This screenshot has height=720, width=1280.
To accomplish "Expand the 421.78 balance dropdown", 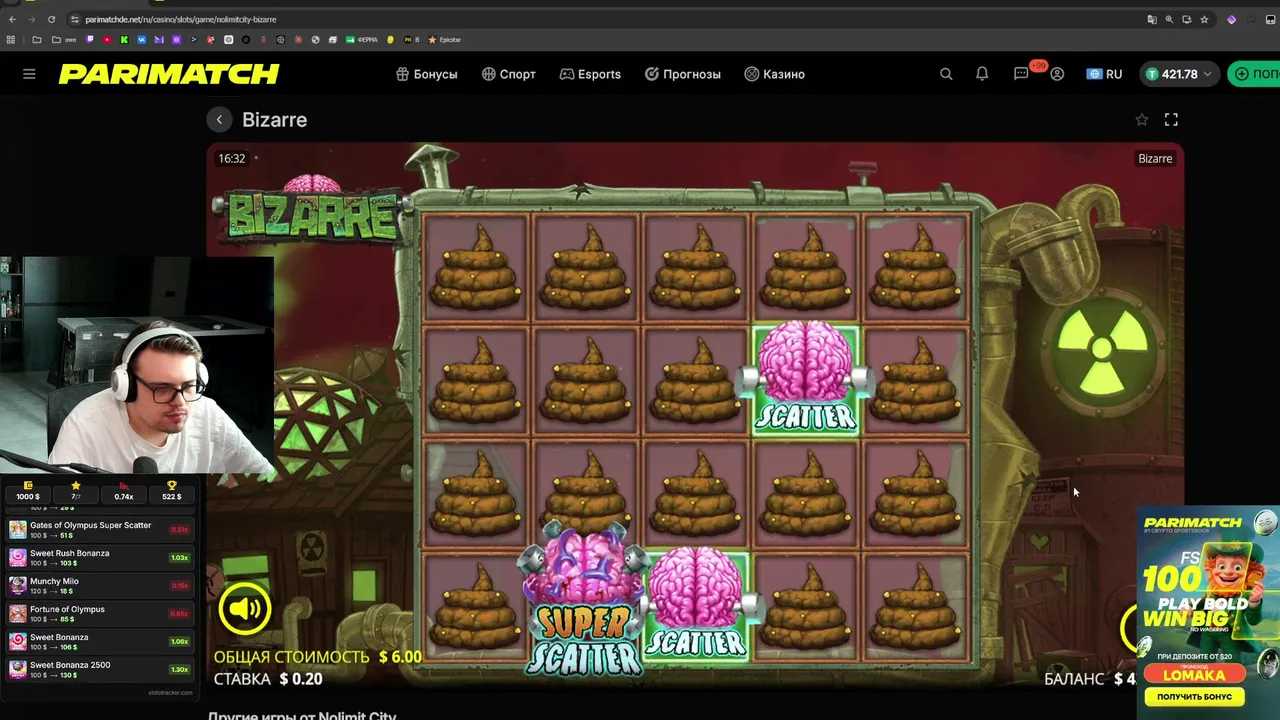I will coord(1178,74).
